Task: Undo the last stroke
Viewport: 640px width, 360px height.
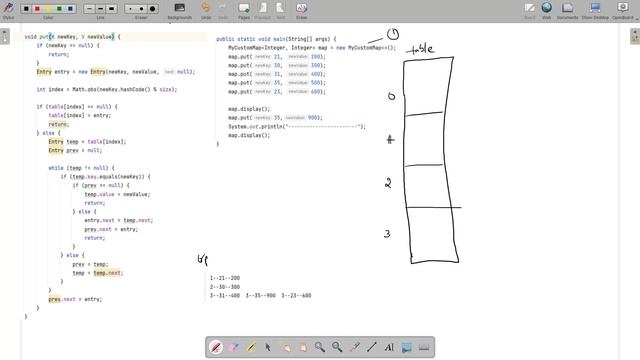Action: point(206,10)
